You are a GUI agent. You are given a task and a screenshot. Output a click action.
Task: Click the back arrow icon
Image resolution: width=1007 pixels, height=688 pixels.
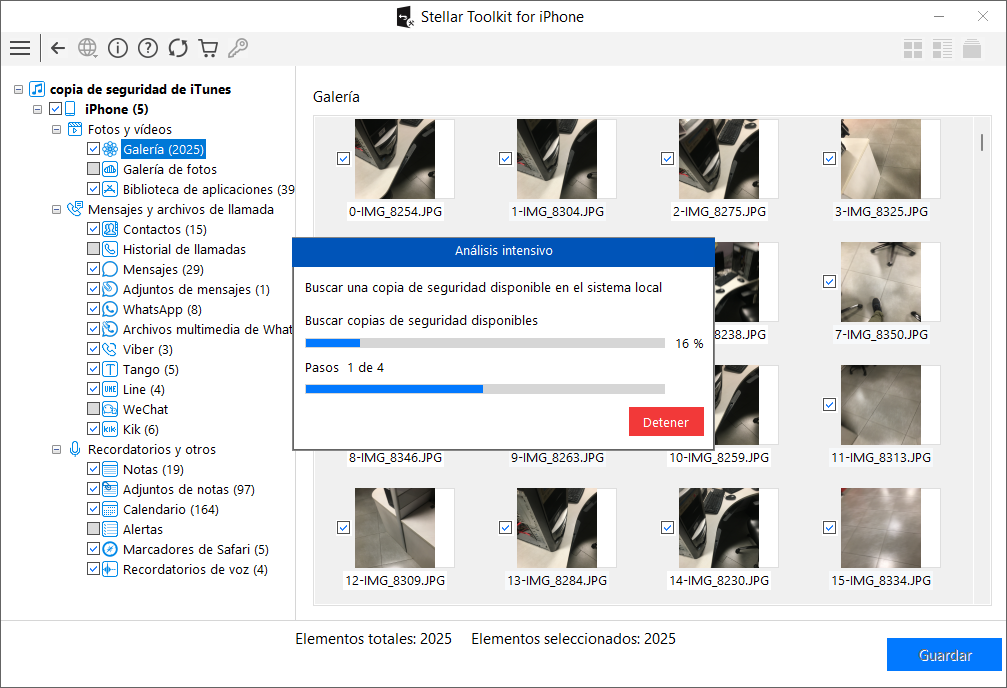click(58, 48)
